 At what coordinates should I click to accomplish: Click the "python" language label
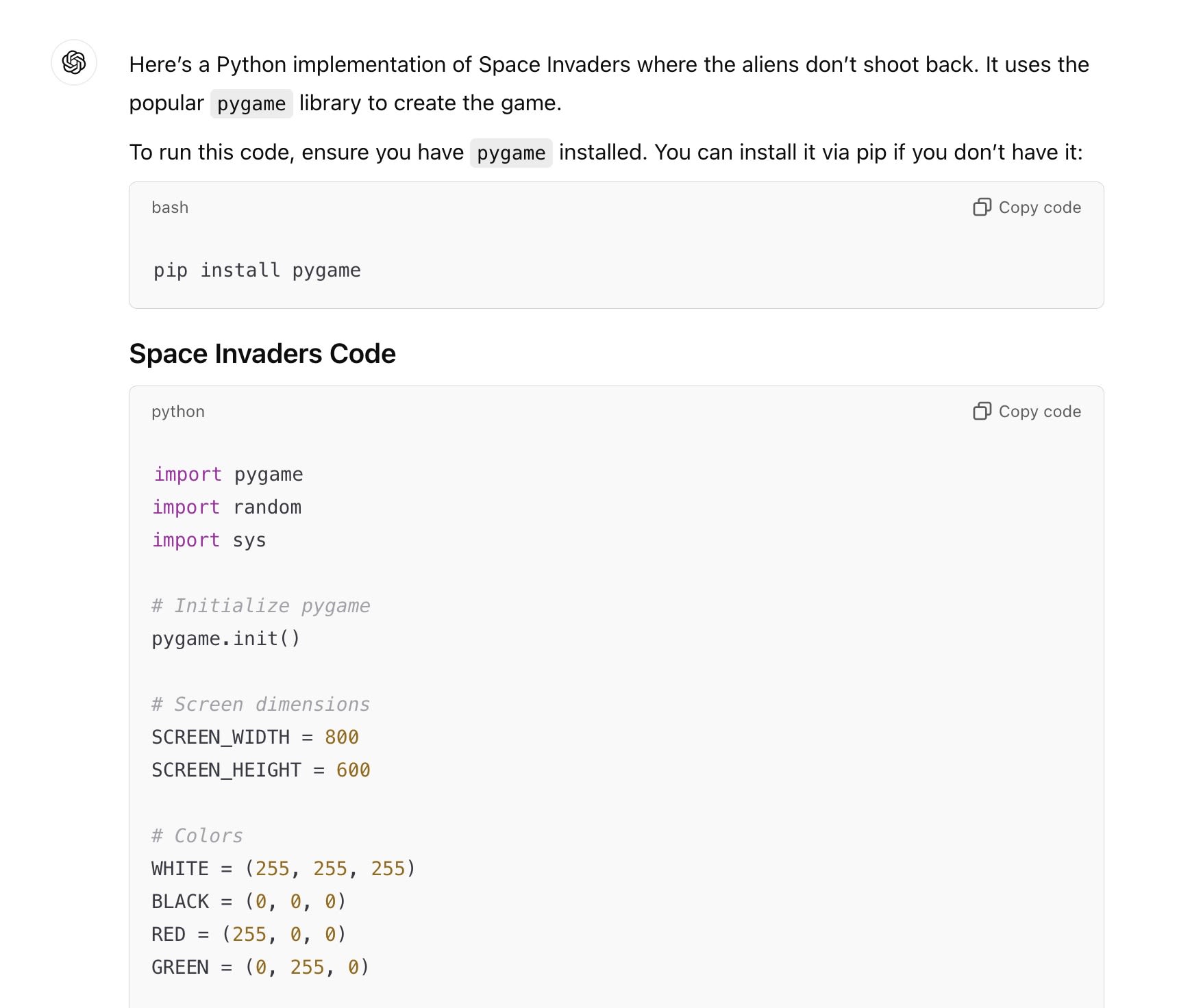point(178,412)
